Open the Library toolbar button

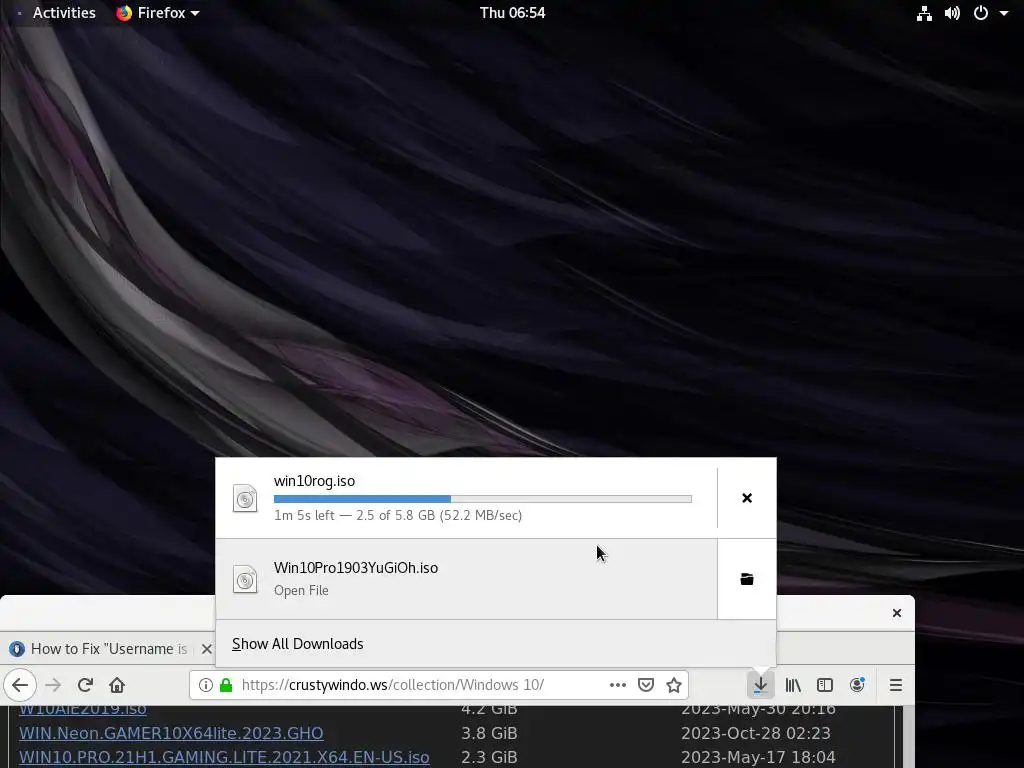tap(793, 685)
